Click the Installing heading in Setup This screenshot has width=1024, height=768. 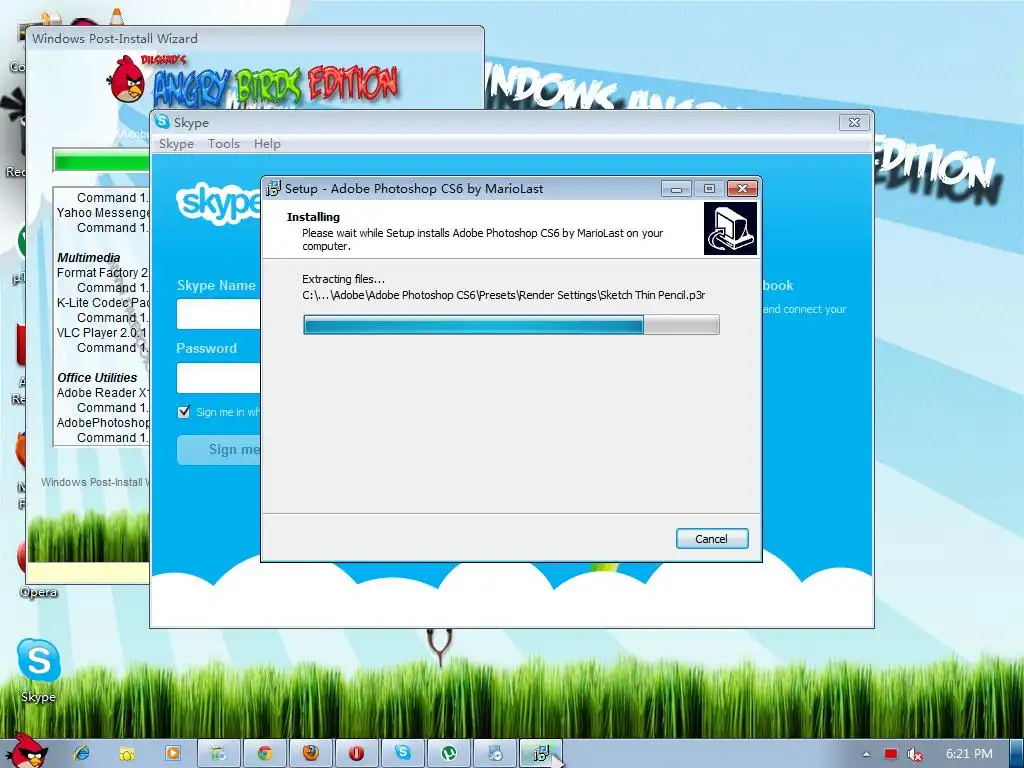coord(313,217)
